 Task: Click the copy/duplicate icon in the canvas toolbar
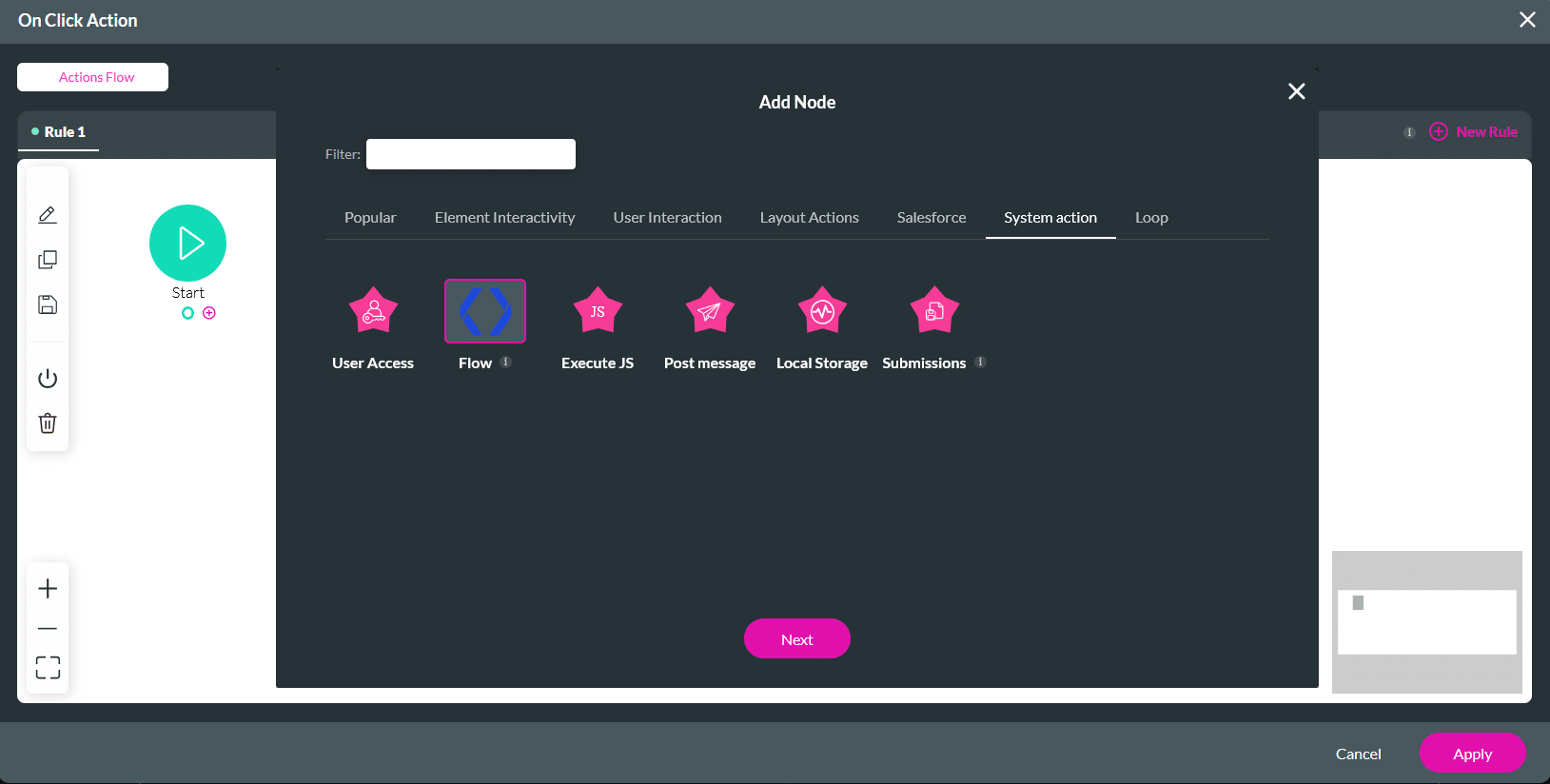pyautogui.click(x=48, y=260)
